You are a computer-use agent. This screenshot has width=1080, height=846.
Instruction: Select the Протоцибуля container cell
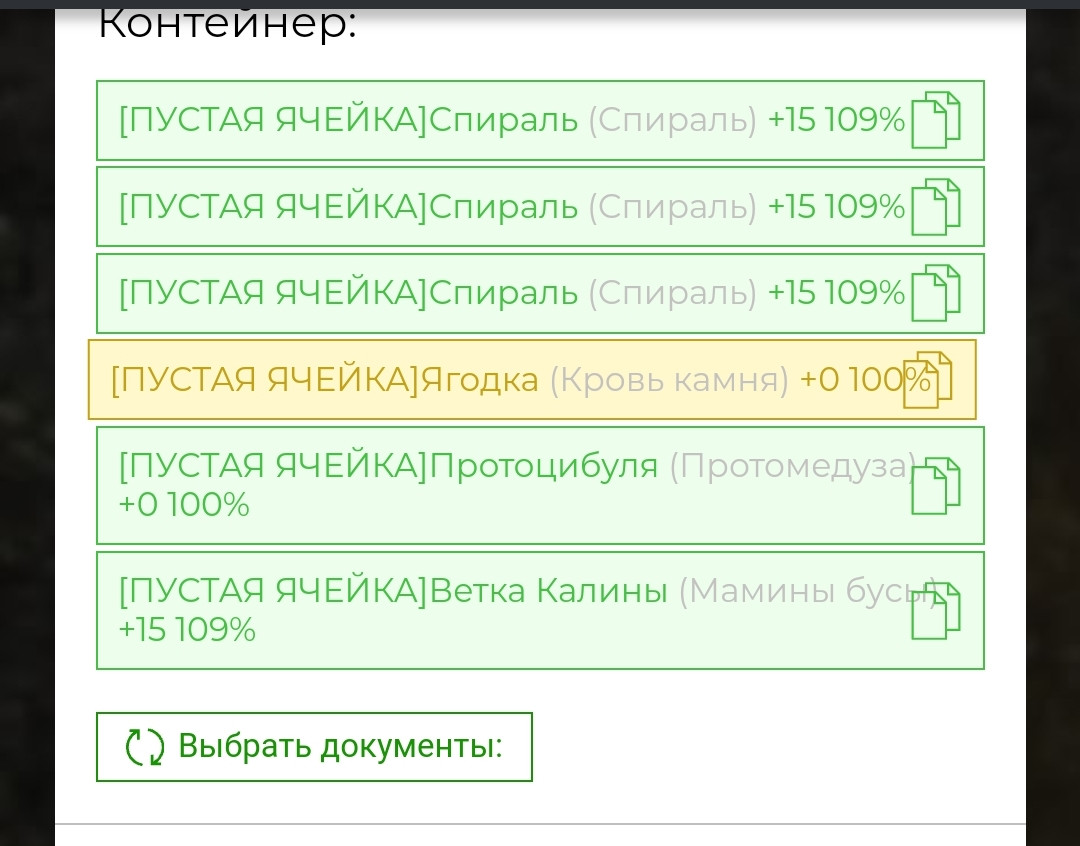coord(540,486)
